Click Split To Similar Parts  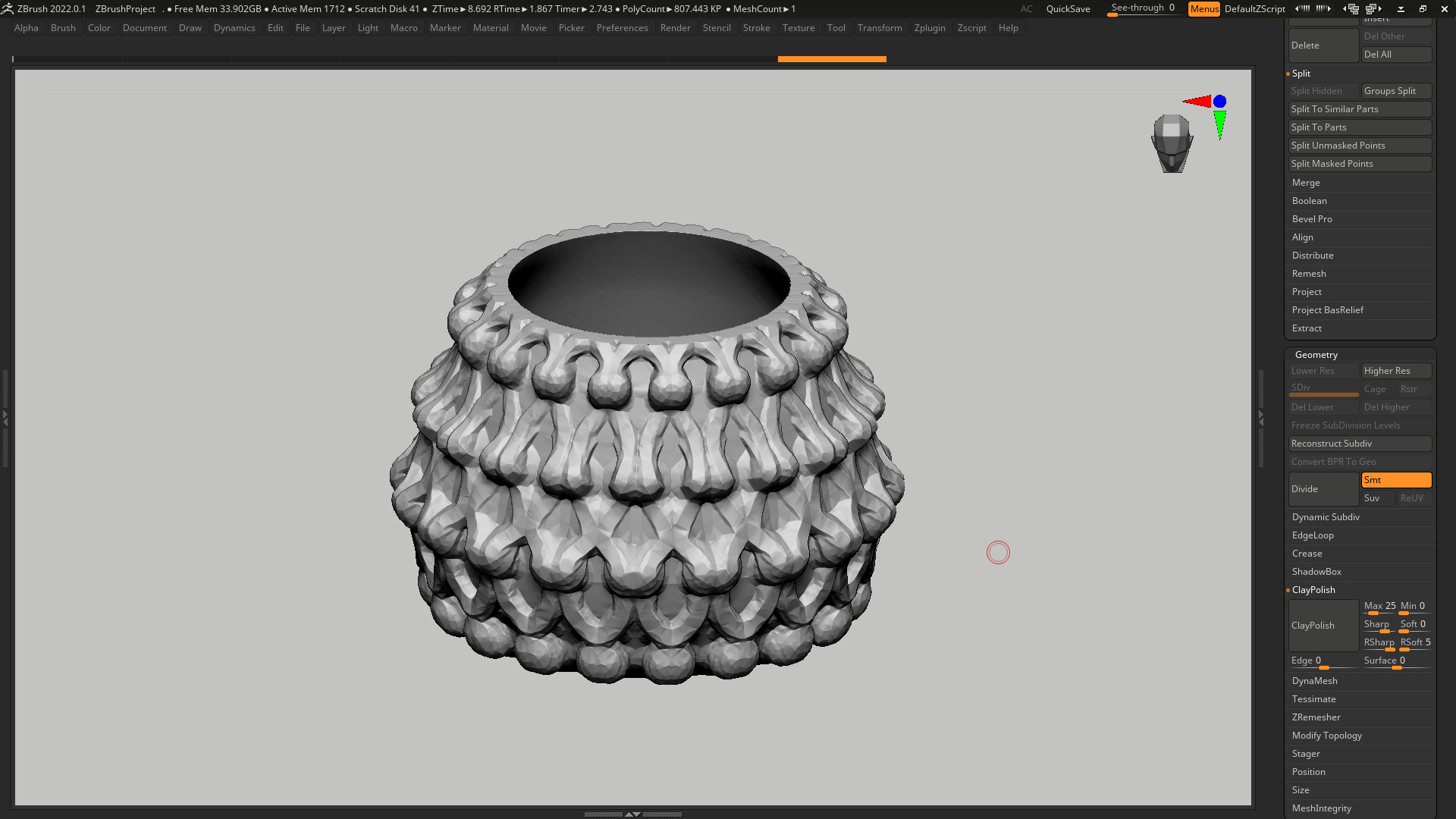[1360, 109]
